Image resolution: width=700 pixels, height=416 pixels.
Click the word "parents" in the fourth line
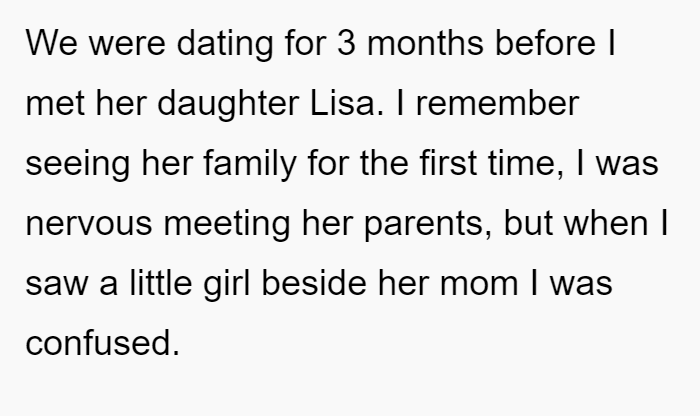(424, 225)
